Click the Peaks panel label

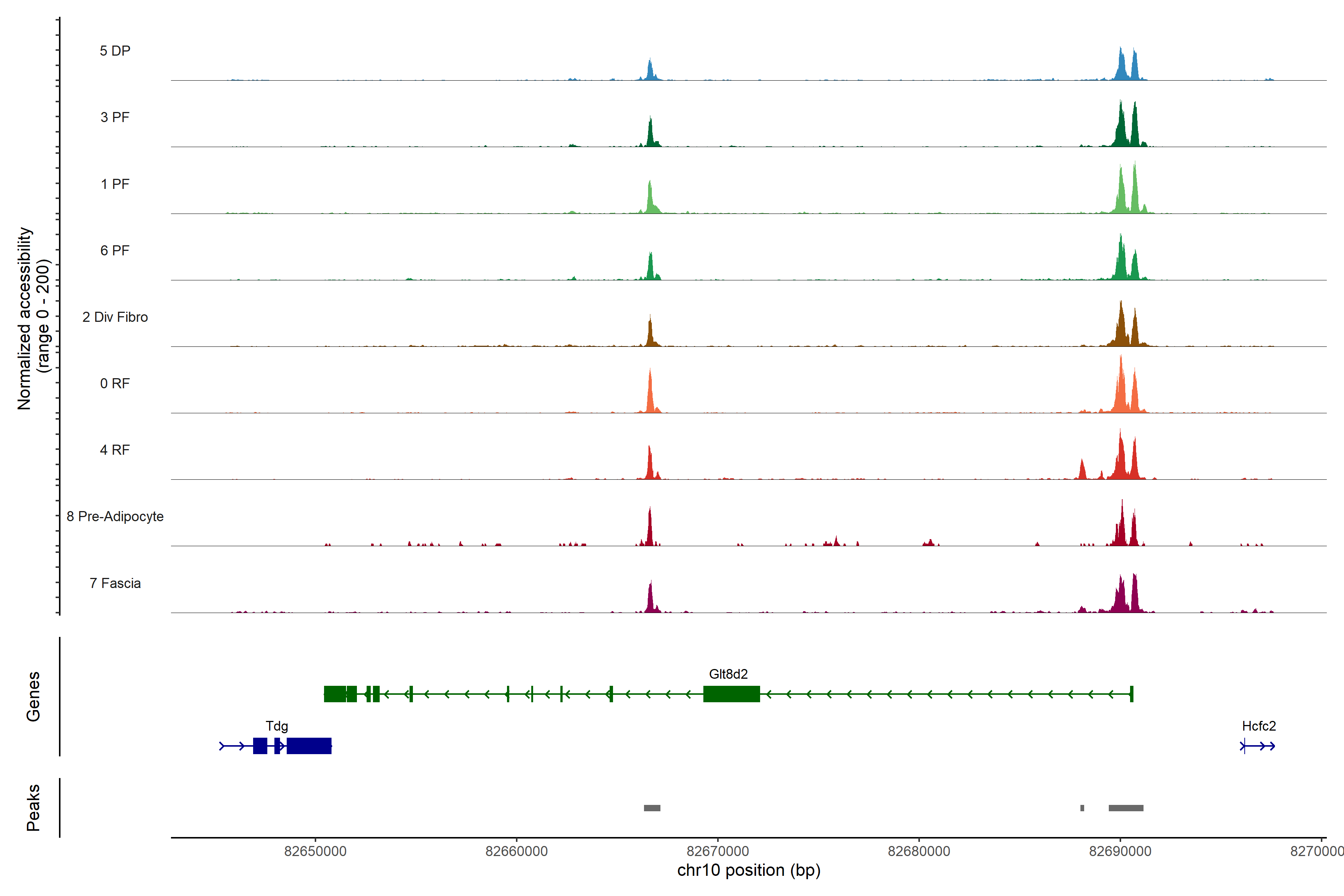tap(33, 808)
